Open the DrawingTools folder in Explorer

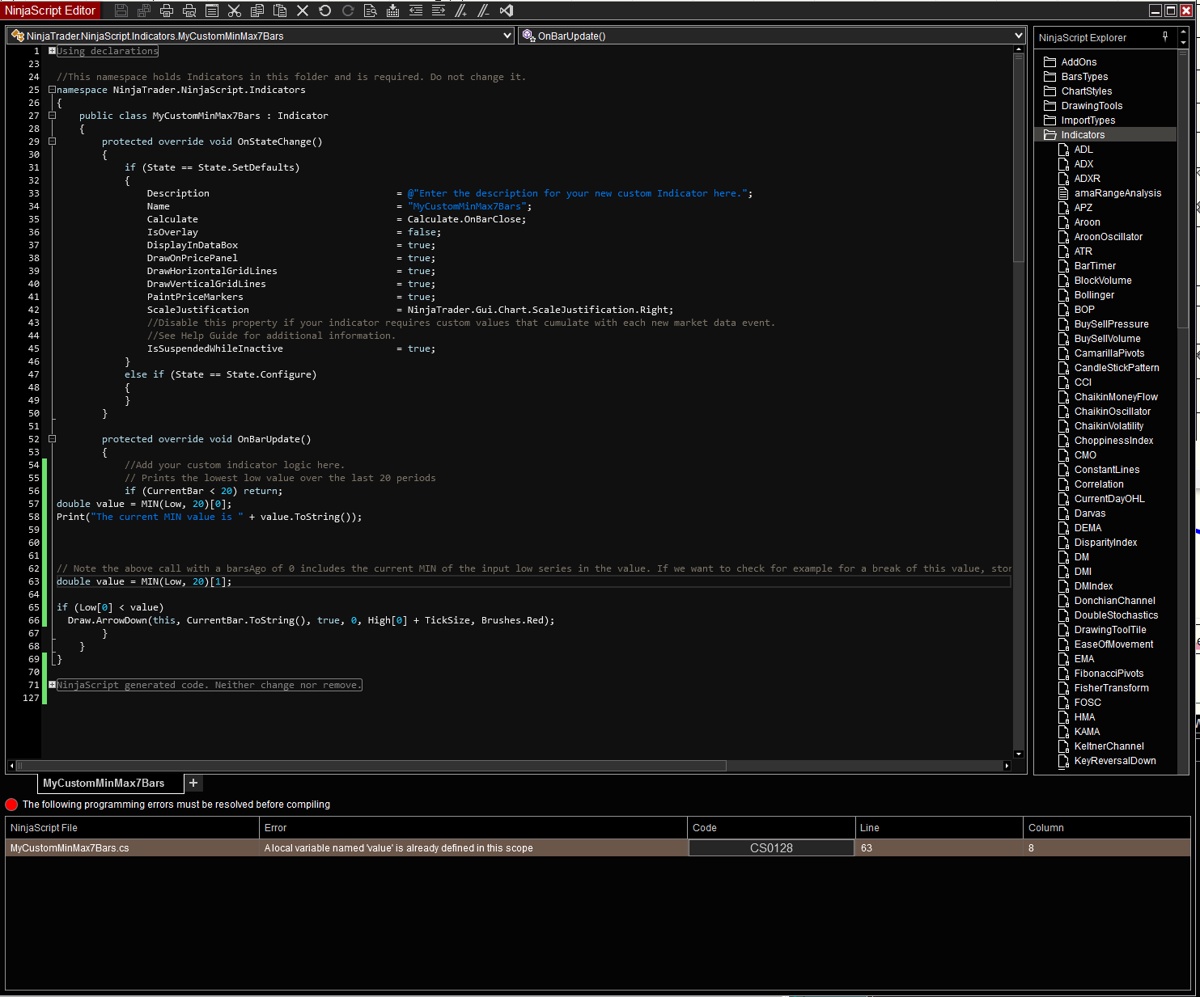point(1091,106)
